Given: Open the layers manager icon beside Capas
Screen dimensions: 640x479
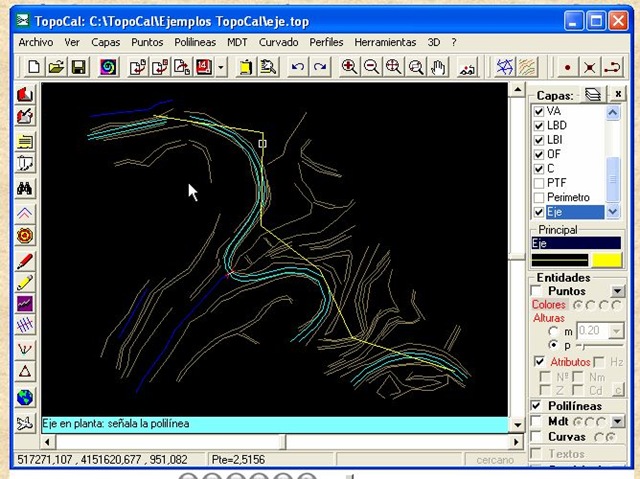Looking at the screenshot, I should 593,94.
